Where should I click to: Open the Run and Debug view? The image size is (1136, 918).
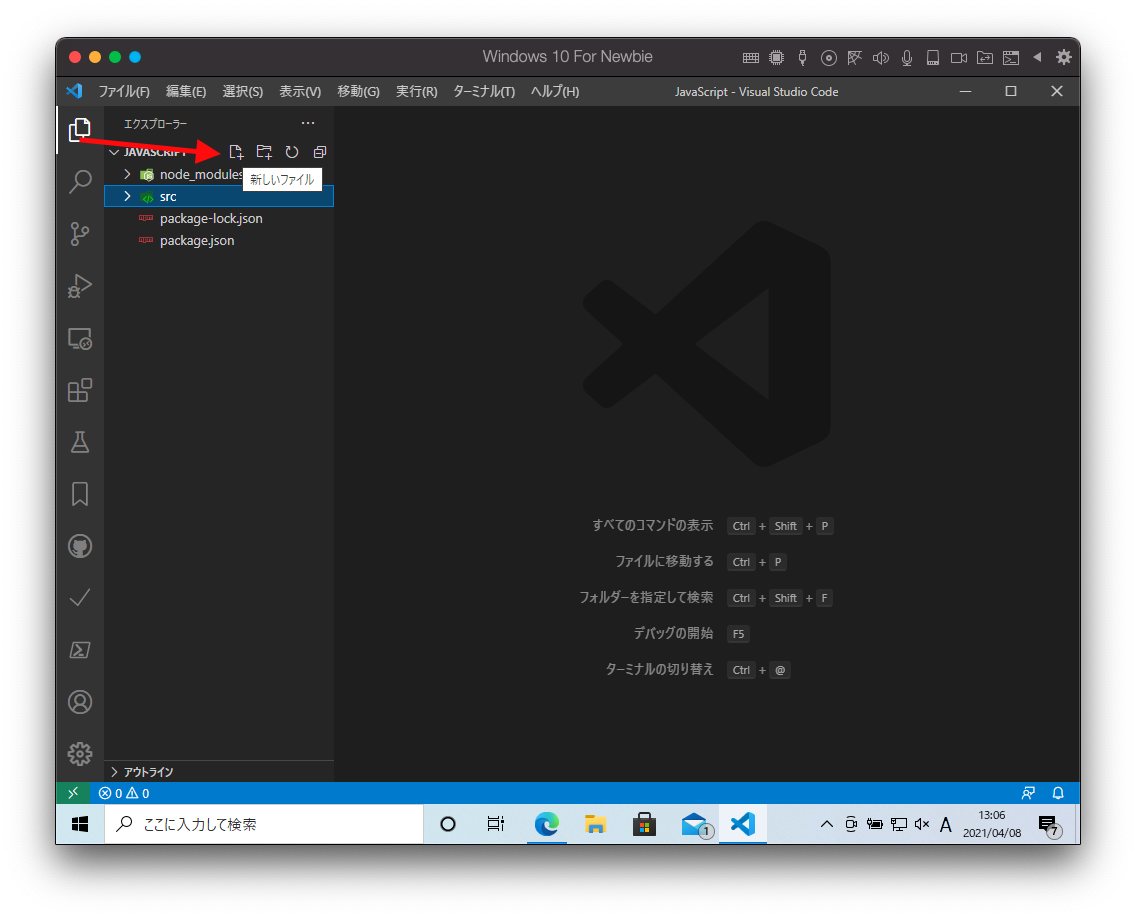80,286
